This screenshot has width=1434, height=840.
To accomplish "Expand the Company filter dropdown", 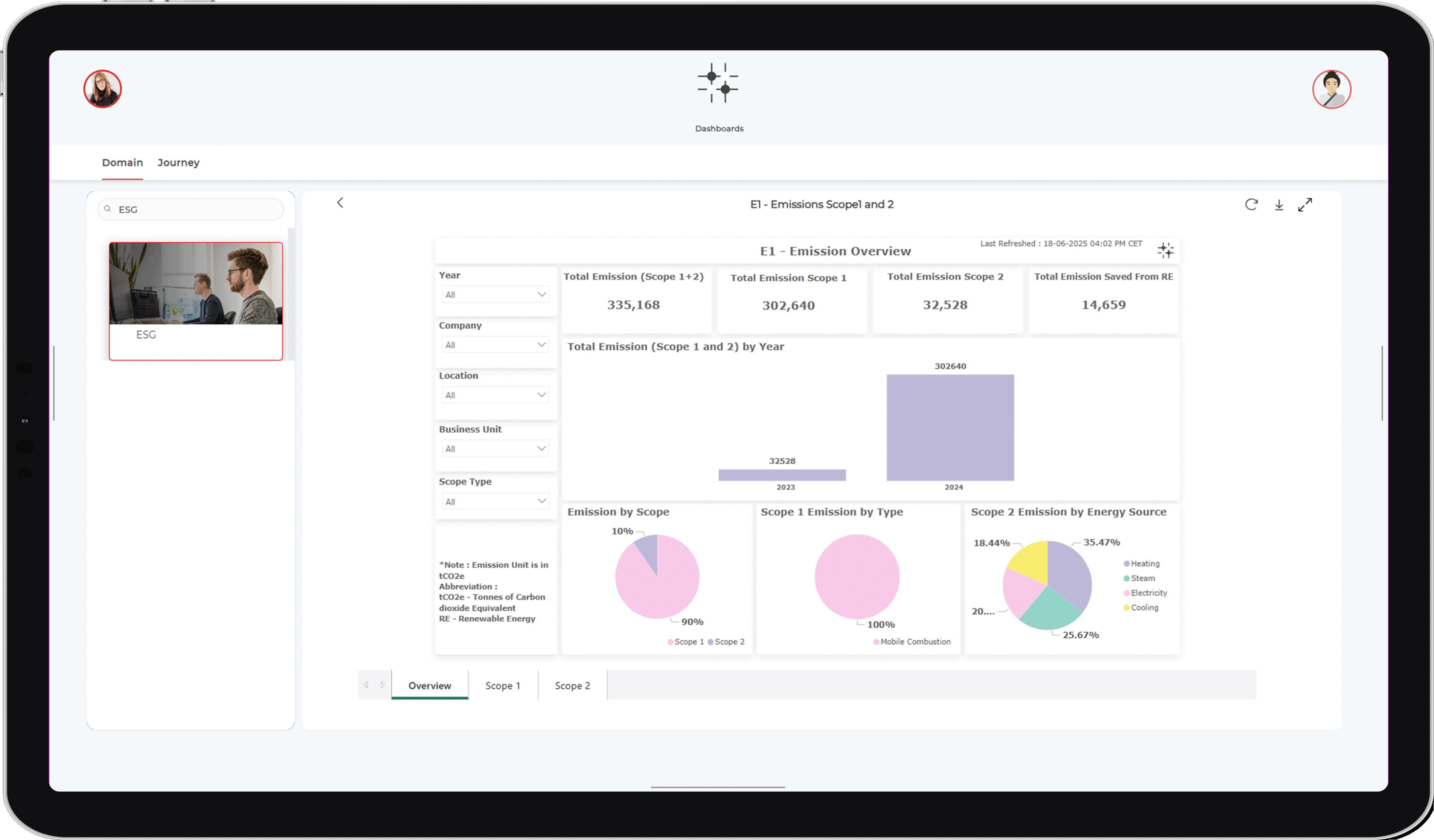I will coord(494,344).
